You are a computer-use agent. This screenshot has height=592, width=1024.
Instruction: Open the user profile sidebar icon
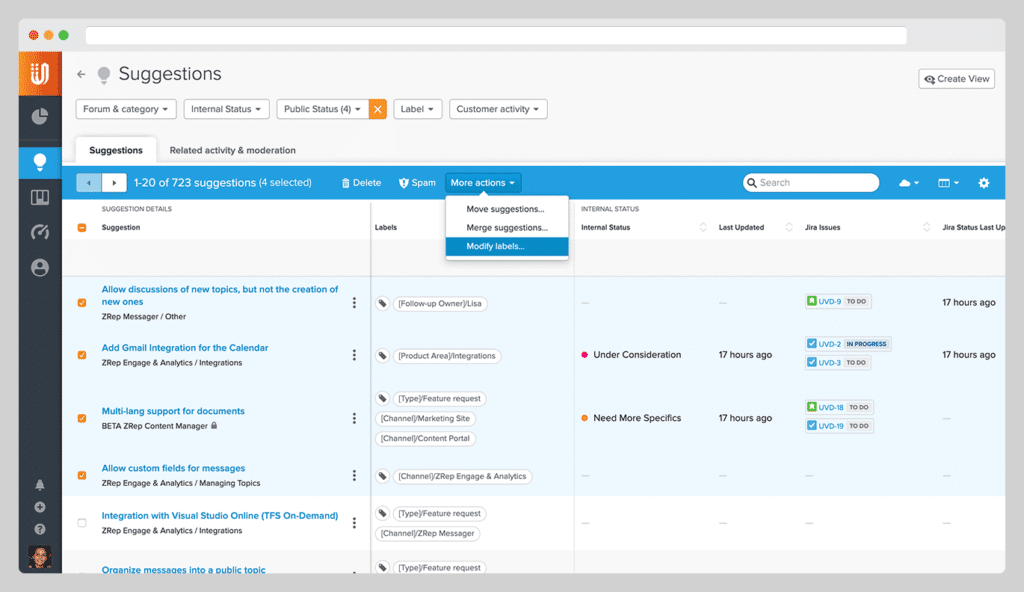40,267
